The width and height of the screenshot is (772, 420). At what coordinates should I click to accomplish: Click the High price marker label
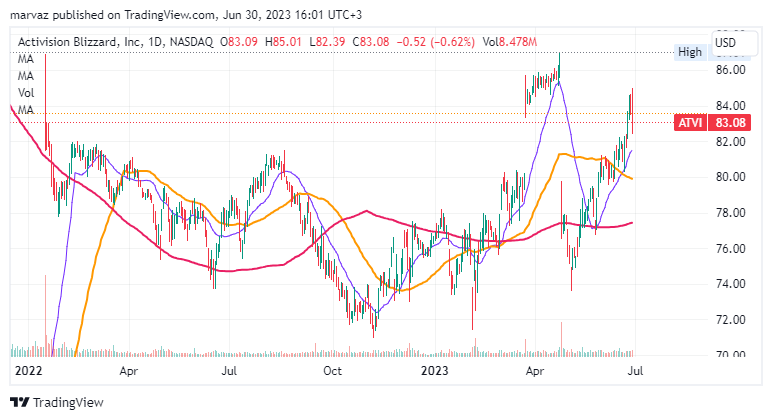(x=690, y=52)
